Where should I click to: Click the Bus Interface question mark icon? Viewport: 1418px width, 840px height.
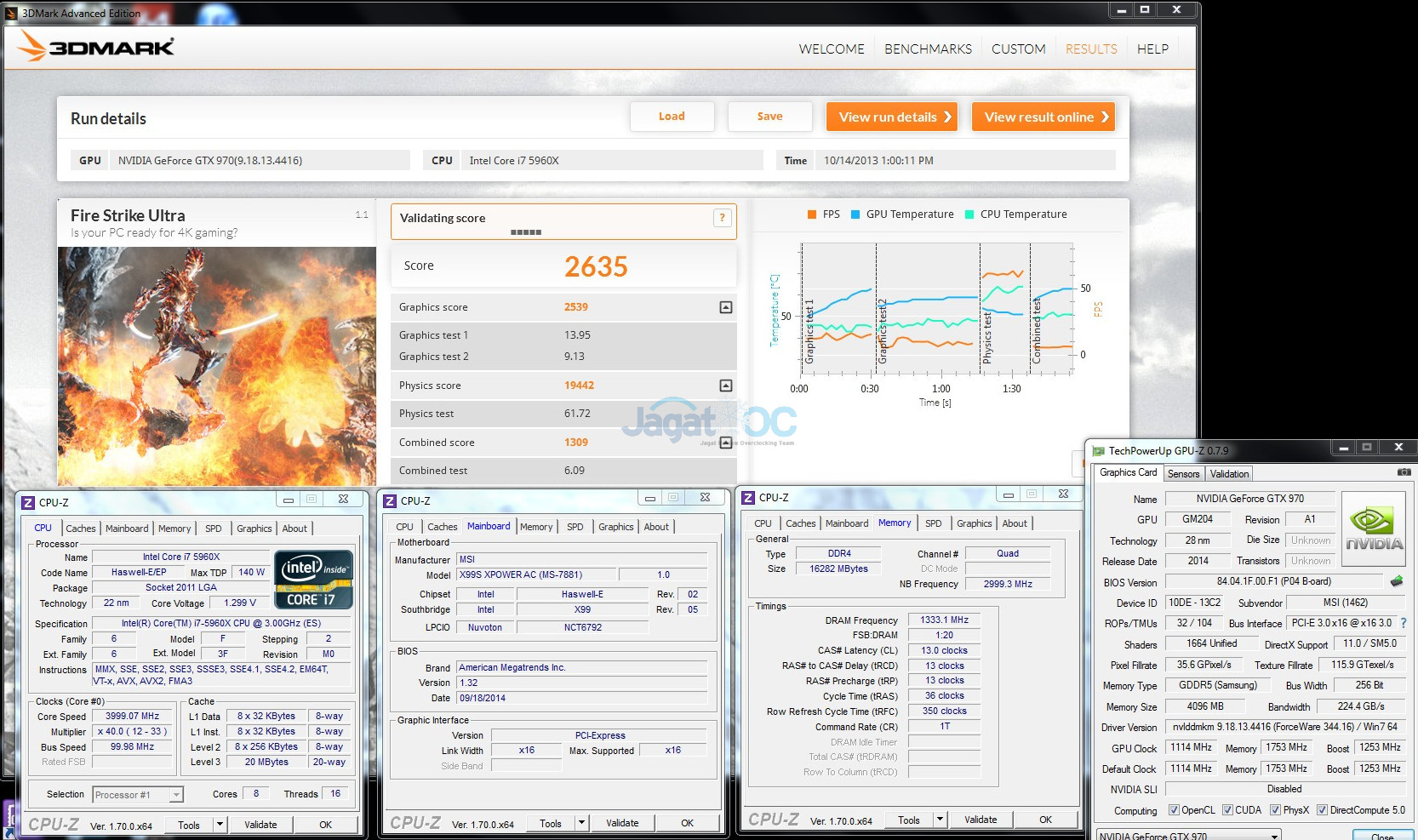pos(1404,623)
